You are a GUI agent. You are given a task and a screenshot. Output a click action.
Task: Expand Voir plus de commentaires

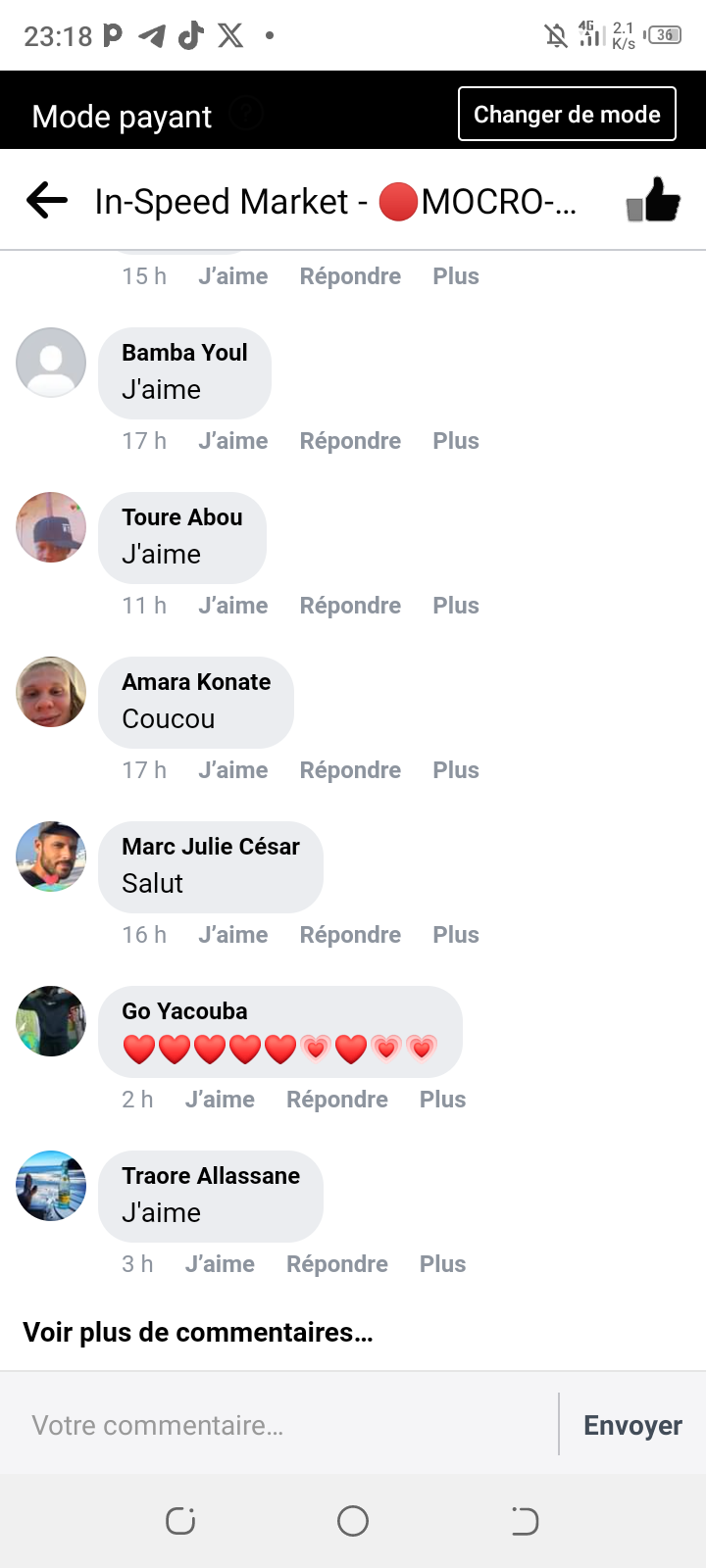(198, 1333)
